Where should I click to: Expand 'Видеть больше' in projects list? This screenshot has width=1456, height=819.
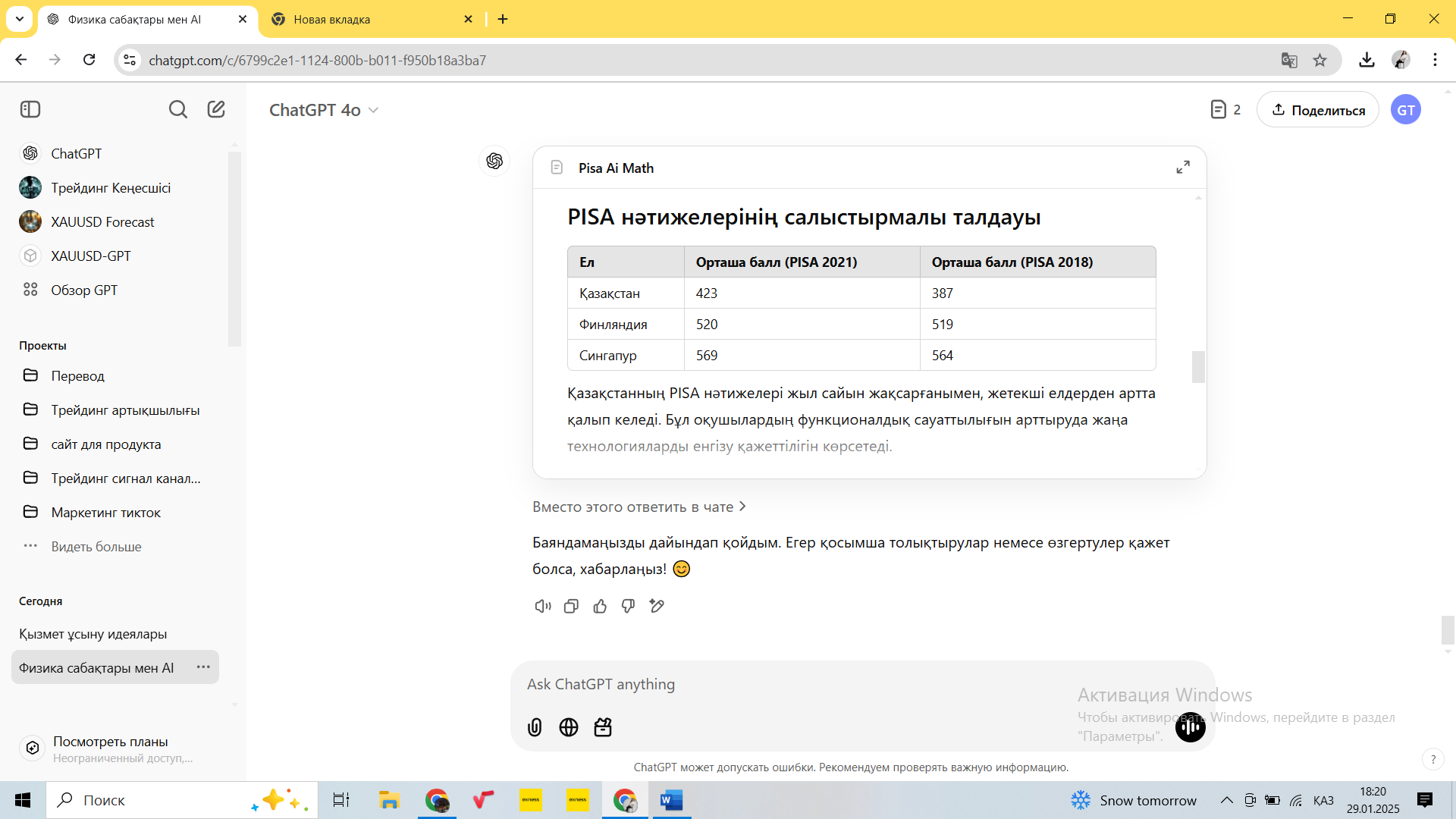point(96,546)
